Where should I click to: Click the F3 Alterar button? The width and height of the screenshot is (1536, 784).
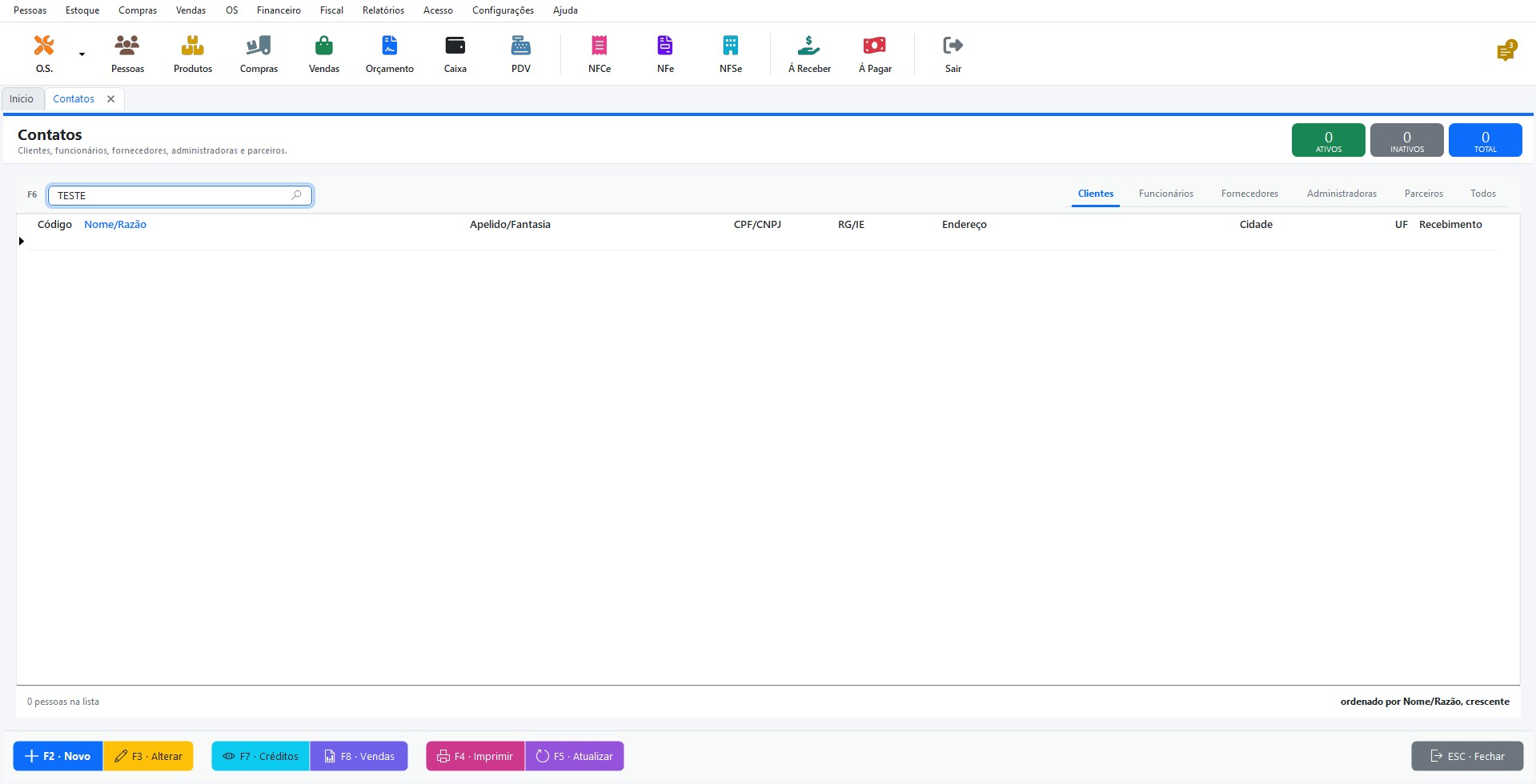click(148, 756)
